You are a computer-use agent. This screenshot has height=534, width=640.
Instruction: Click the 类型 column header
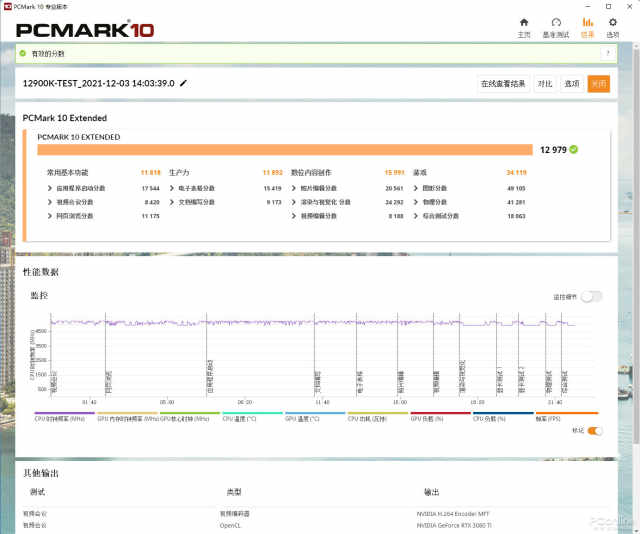[x=234, y=492]
